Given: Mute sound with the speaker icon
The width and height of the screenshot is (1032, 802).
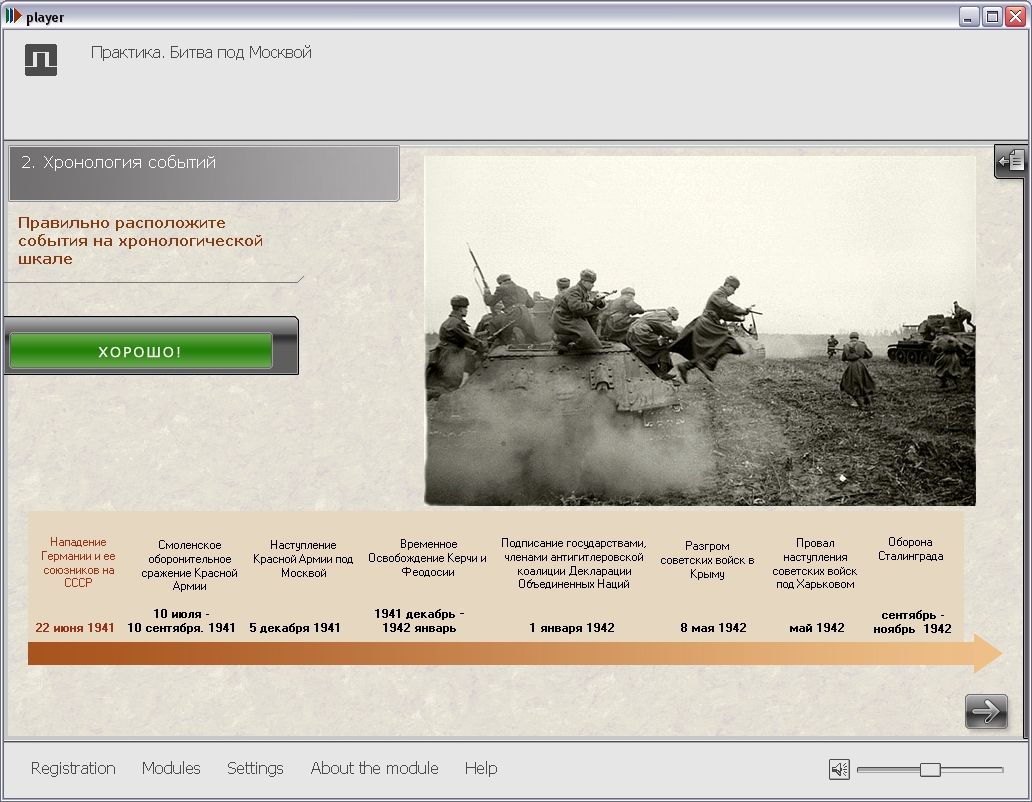Looking at the screenshot, I should point(839,769).
